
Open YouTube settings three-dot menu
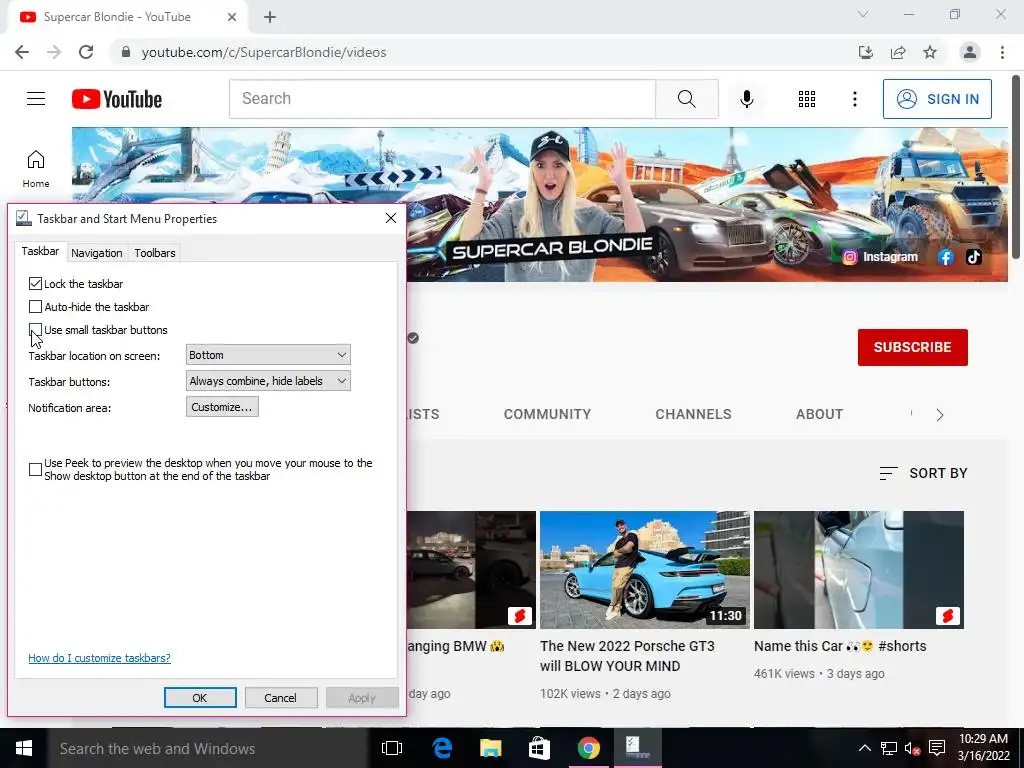coord(854,99)
